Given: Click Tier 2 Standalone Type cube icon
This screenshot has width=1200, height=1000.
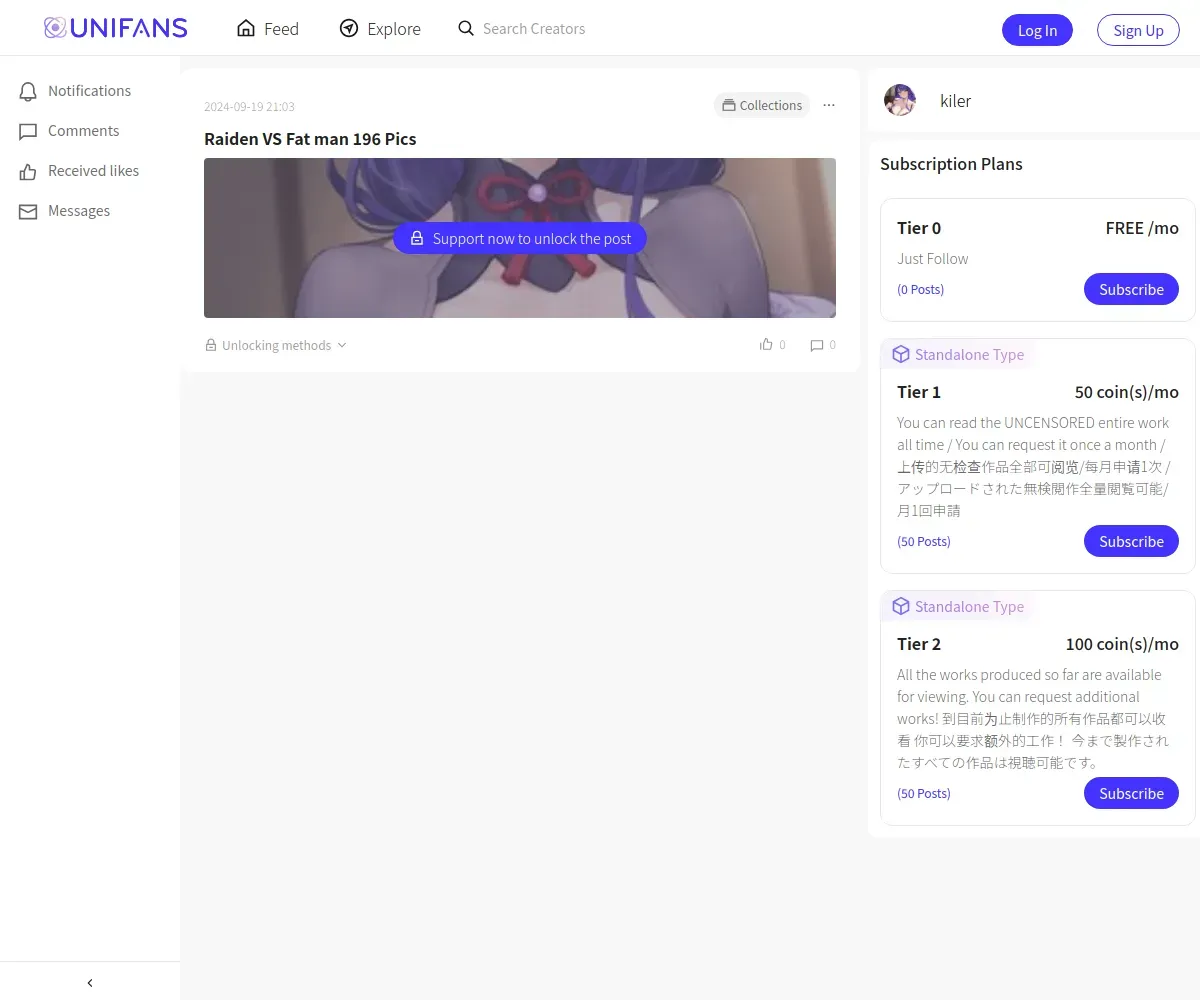Looking at the screenshot, I should pos(901,606).
